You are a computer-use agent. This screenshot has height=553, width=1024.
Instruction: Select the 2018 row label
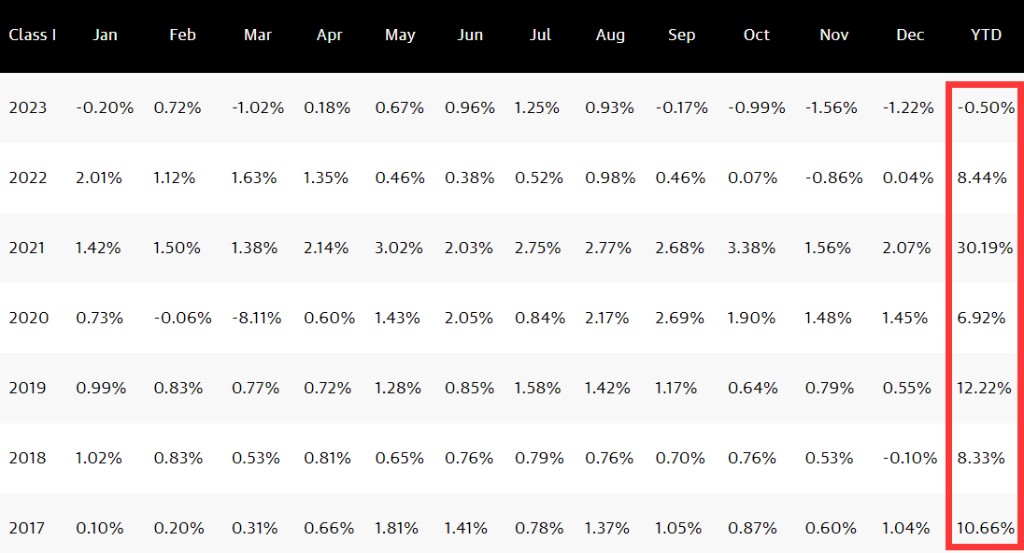[28, 458]
